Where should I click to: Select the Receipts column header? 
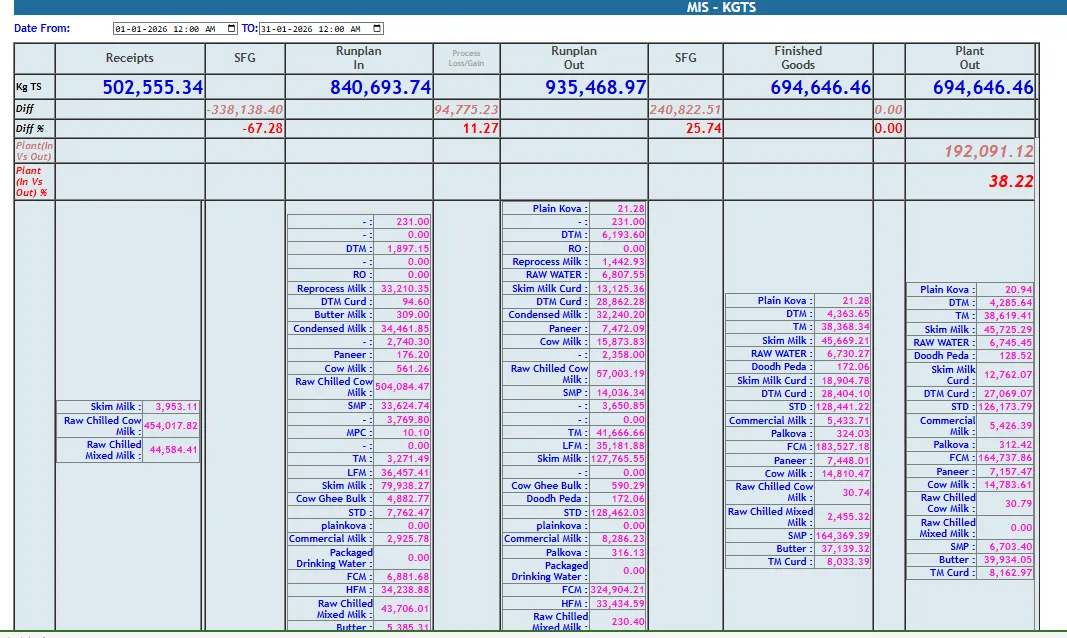(129, 58)
